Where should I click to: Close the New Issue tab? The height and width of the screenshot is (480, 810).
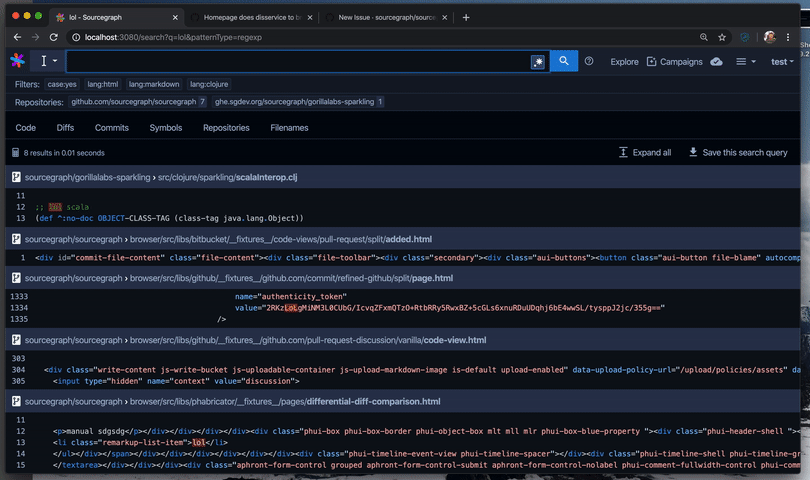tap(445, 17)
